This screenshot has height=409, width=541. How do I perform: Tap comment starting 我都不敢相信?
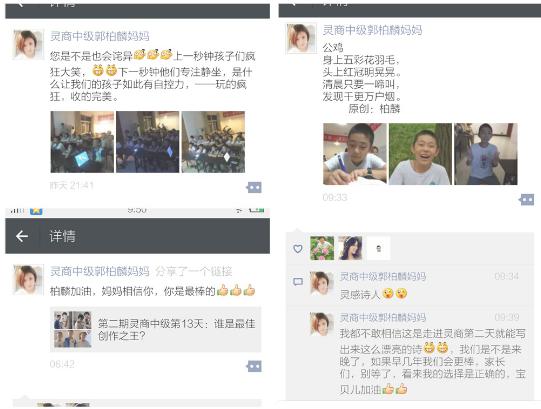pyautogui.click(x=433, y=362)
